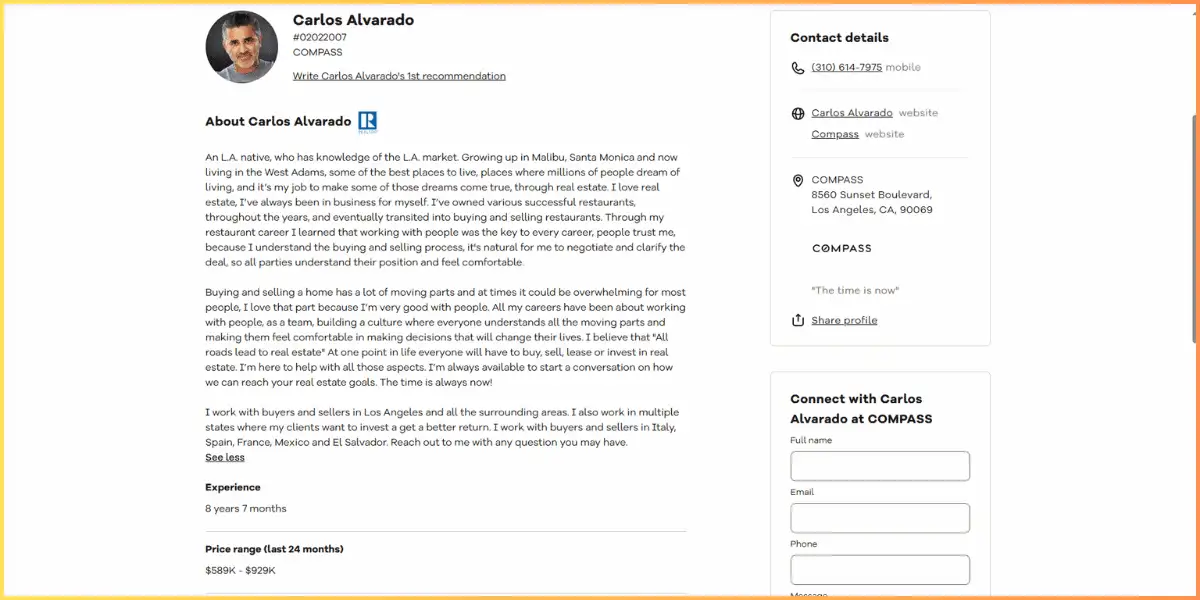Click the Share profile link
The image size is (1200, 600).
844,320
